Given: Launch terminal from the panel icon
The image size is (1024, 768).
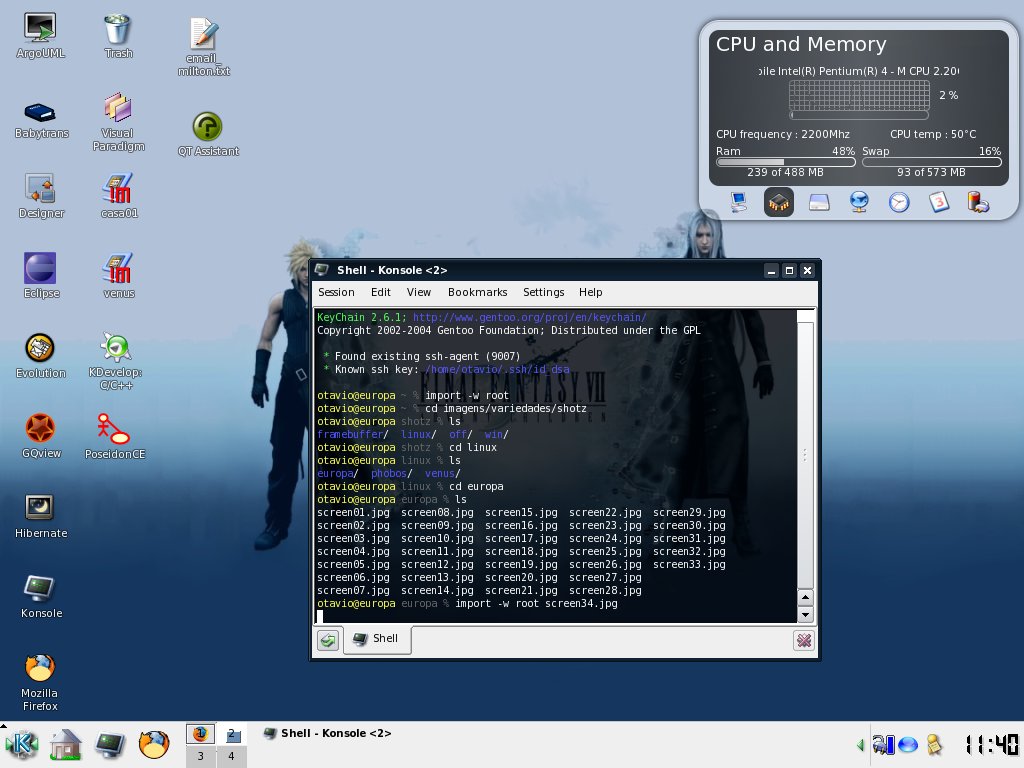Looking at the screenshot, I should 110,744.
